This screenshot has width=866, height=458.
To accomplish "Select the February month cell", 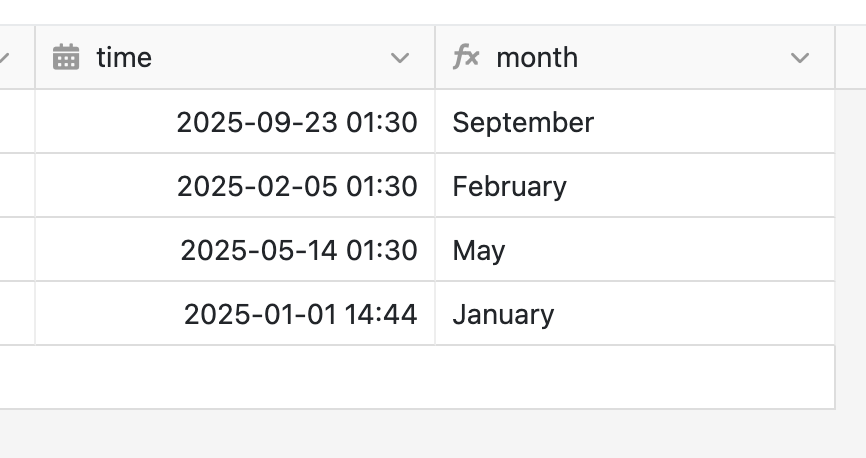I will coord(509,186).
